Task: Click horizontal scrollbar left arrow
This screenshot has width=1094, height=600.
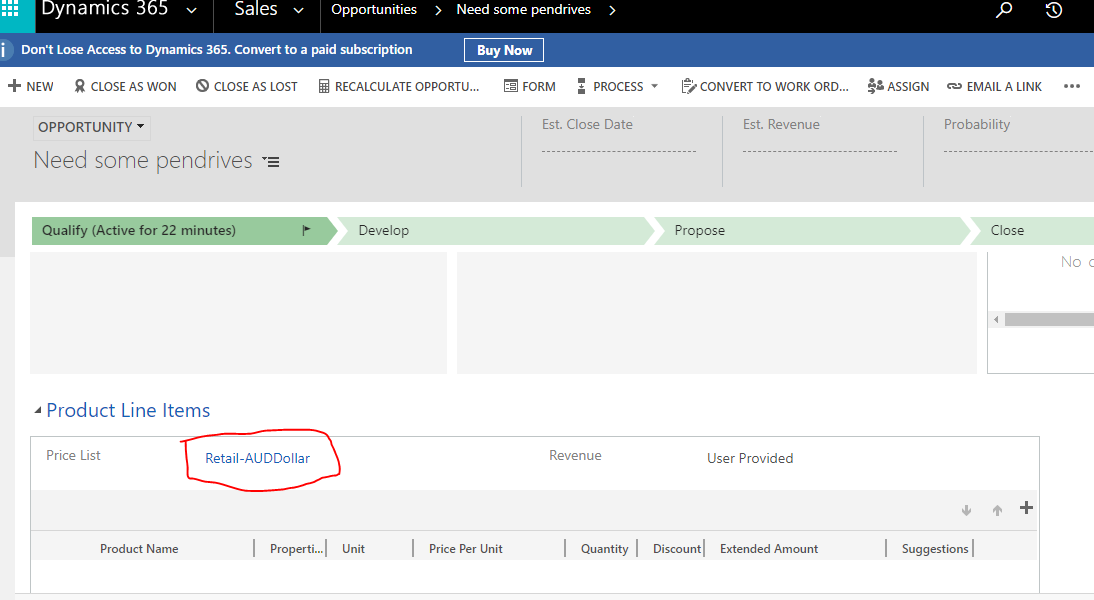Action: click(x=996, y=320)
